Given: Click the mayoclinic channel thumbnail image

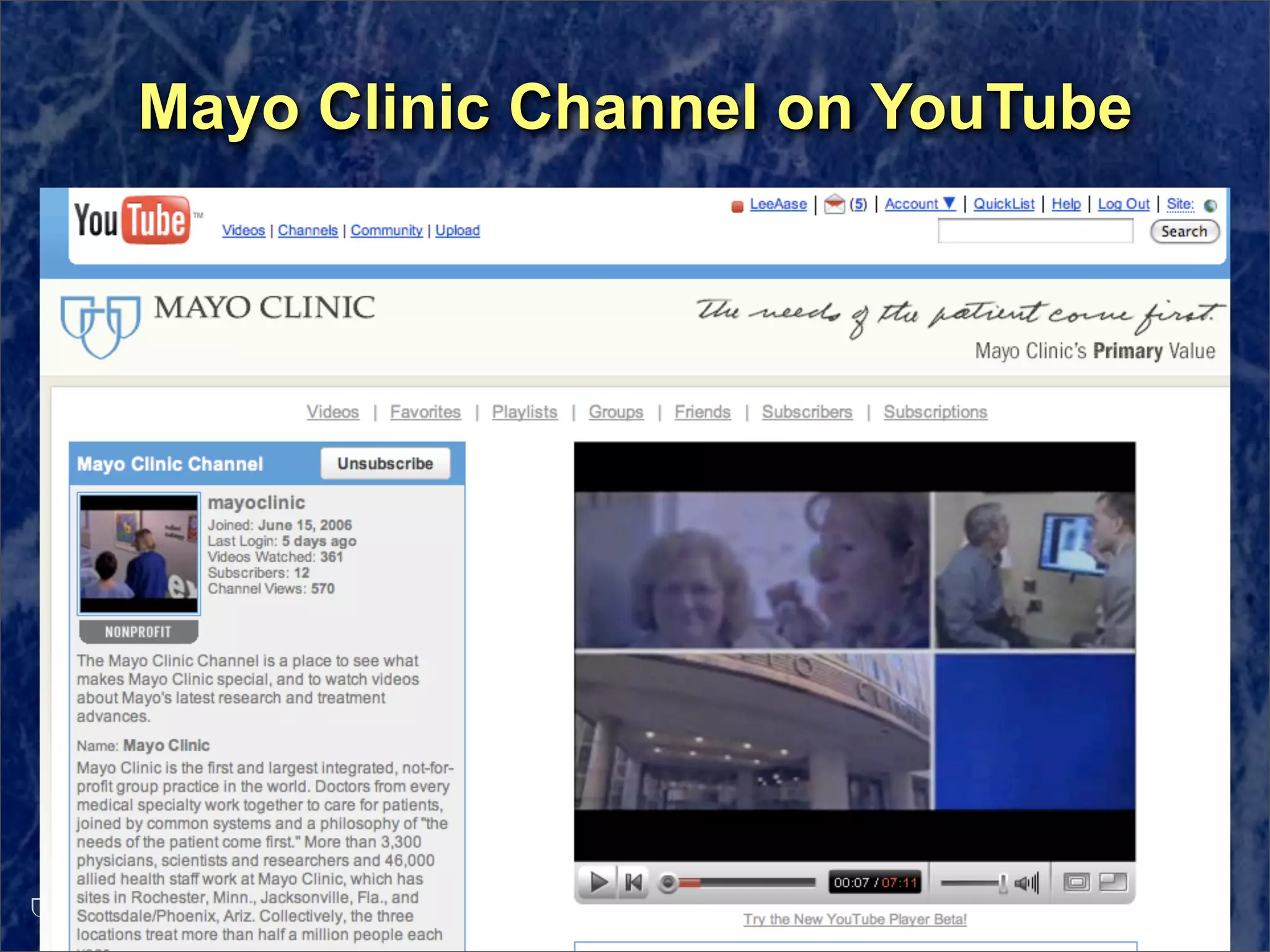Looking at the screenshot, I should tap(139, 553).
